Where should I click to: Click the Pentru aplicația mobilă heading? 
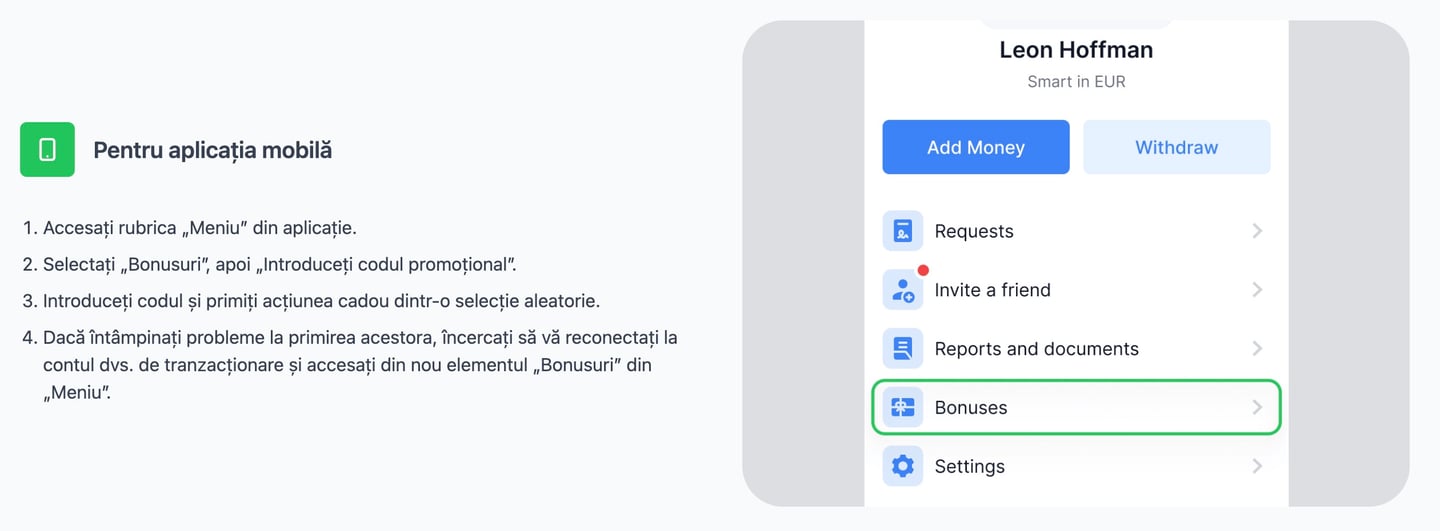point(212,150)
